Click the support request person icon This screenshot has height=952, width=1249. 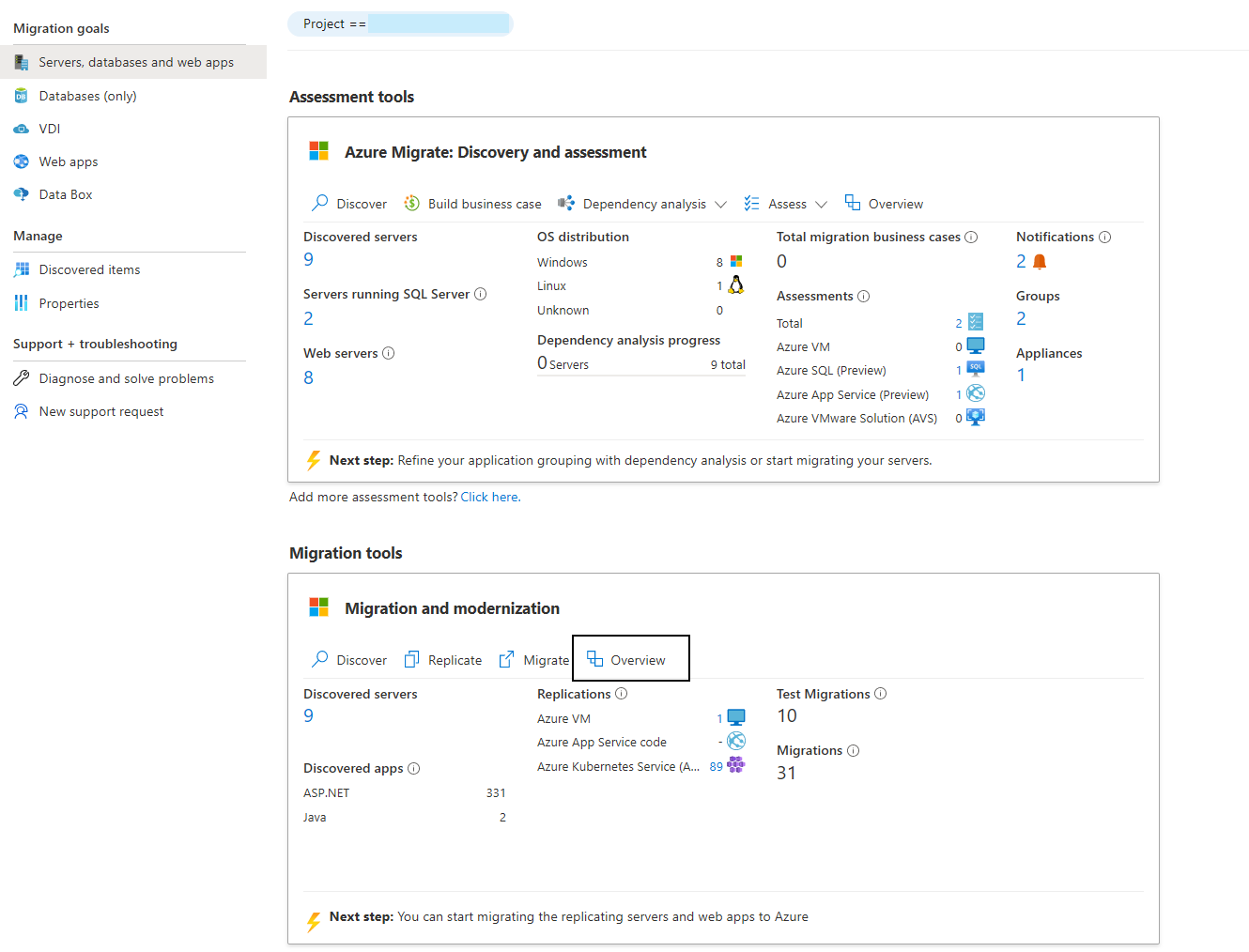(x=21, y=411)
